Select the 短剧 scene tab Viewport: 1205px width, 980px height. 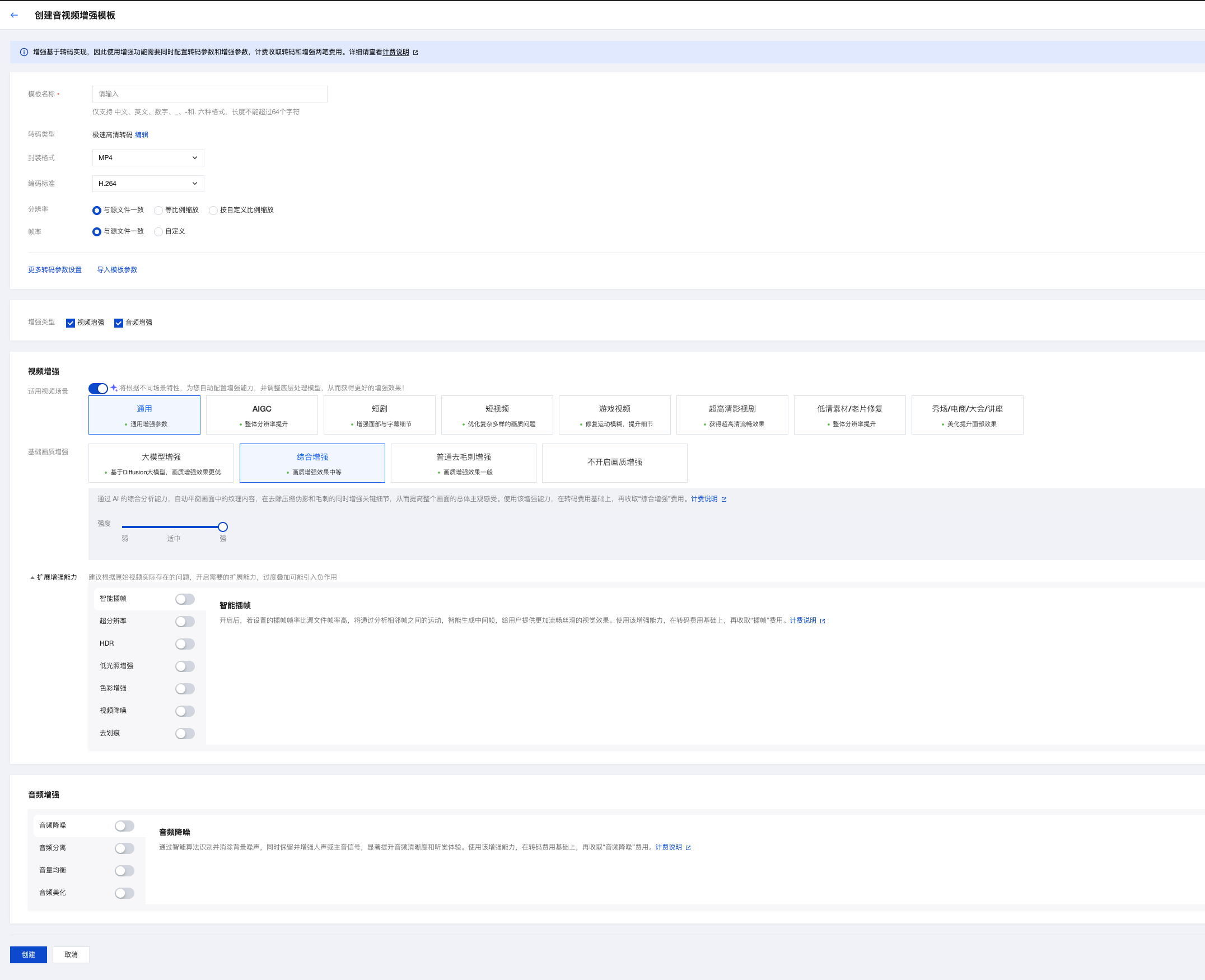(x=379, y=415)
